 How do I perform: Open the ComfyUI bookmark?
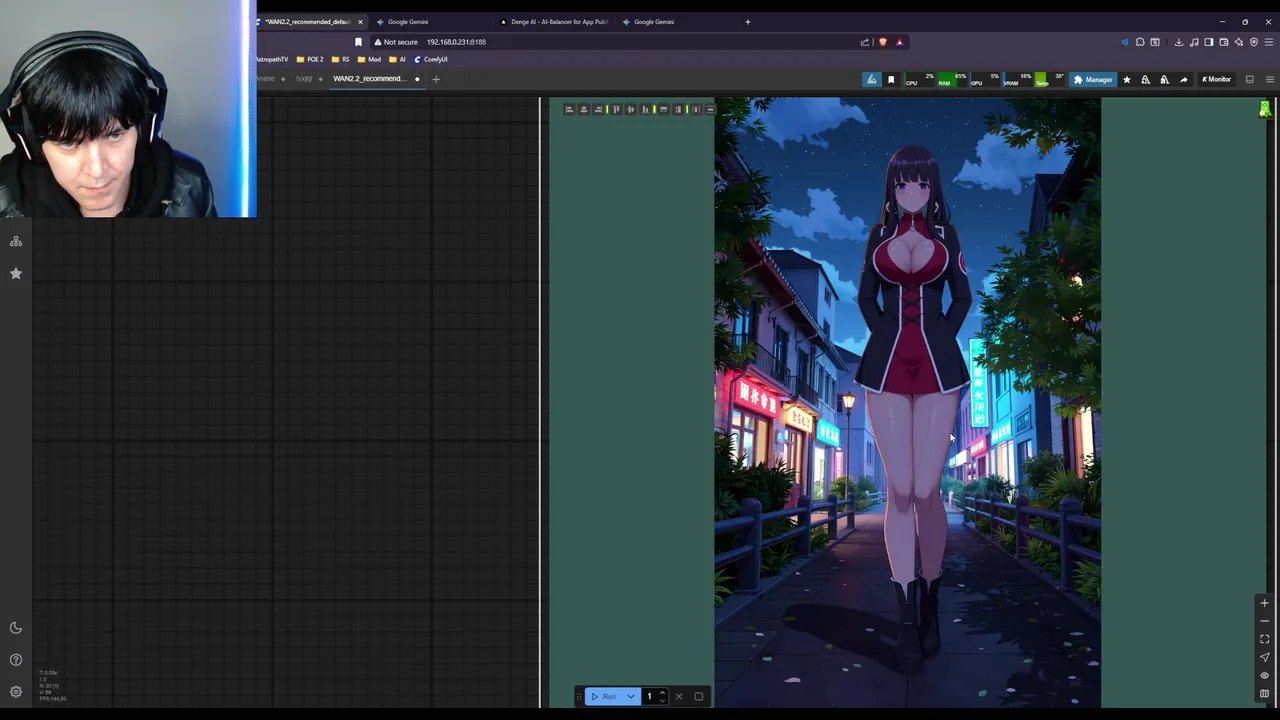pyautogui.click(x=431, y=59)
